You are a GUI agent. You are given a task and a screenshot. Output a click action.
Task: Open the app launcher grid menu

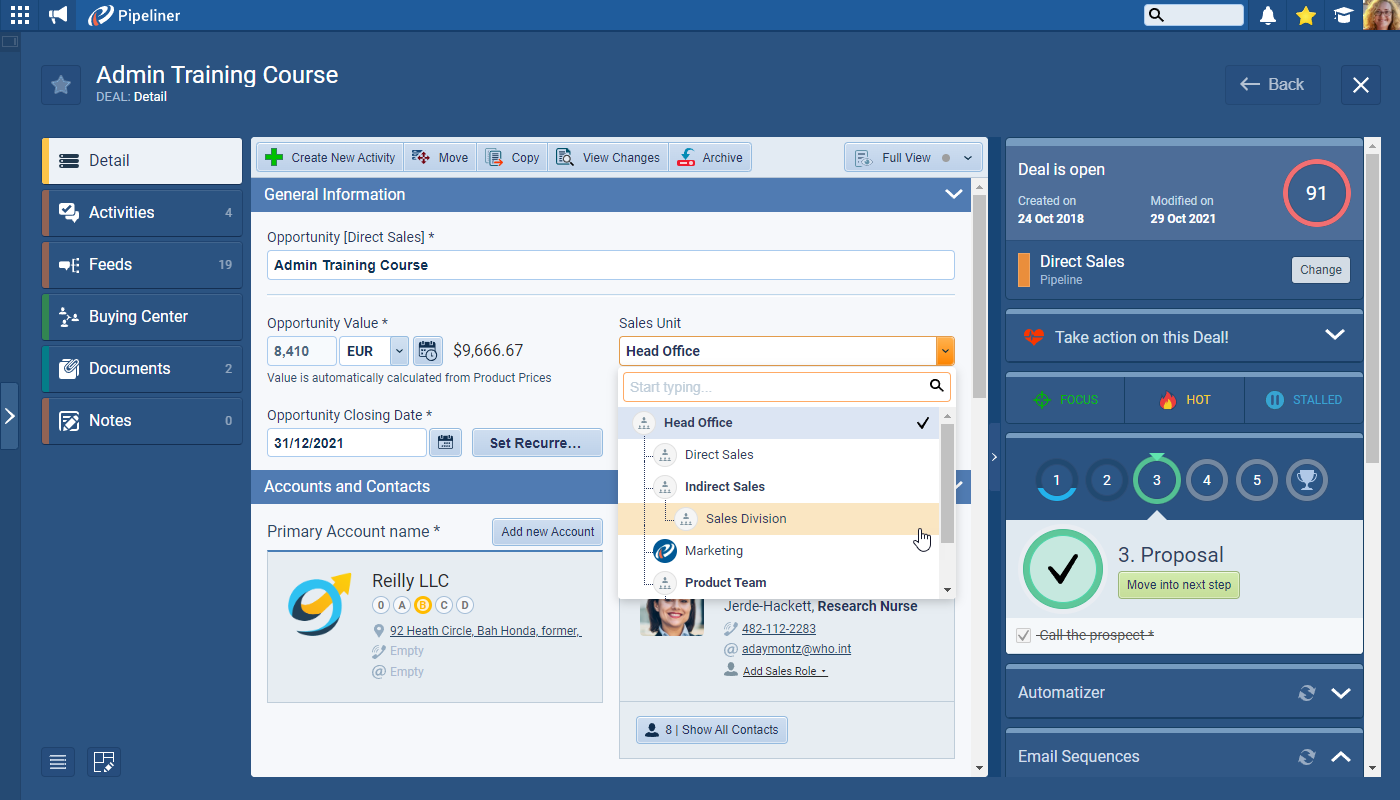(x=20, y=15)
